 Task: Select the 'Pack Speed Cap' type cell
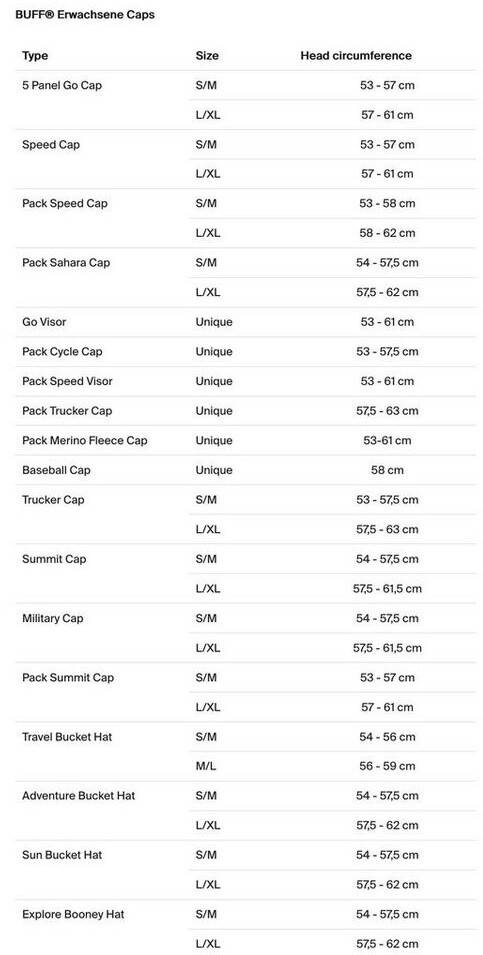pos(65,203)
